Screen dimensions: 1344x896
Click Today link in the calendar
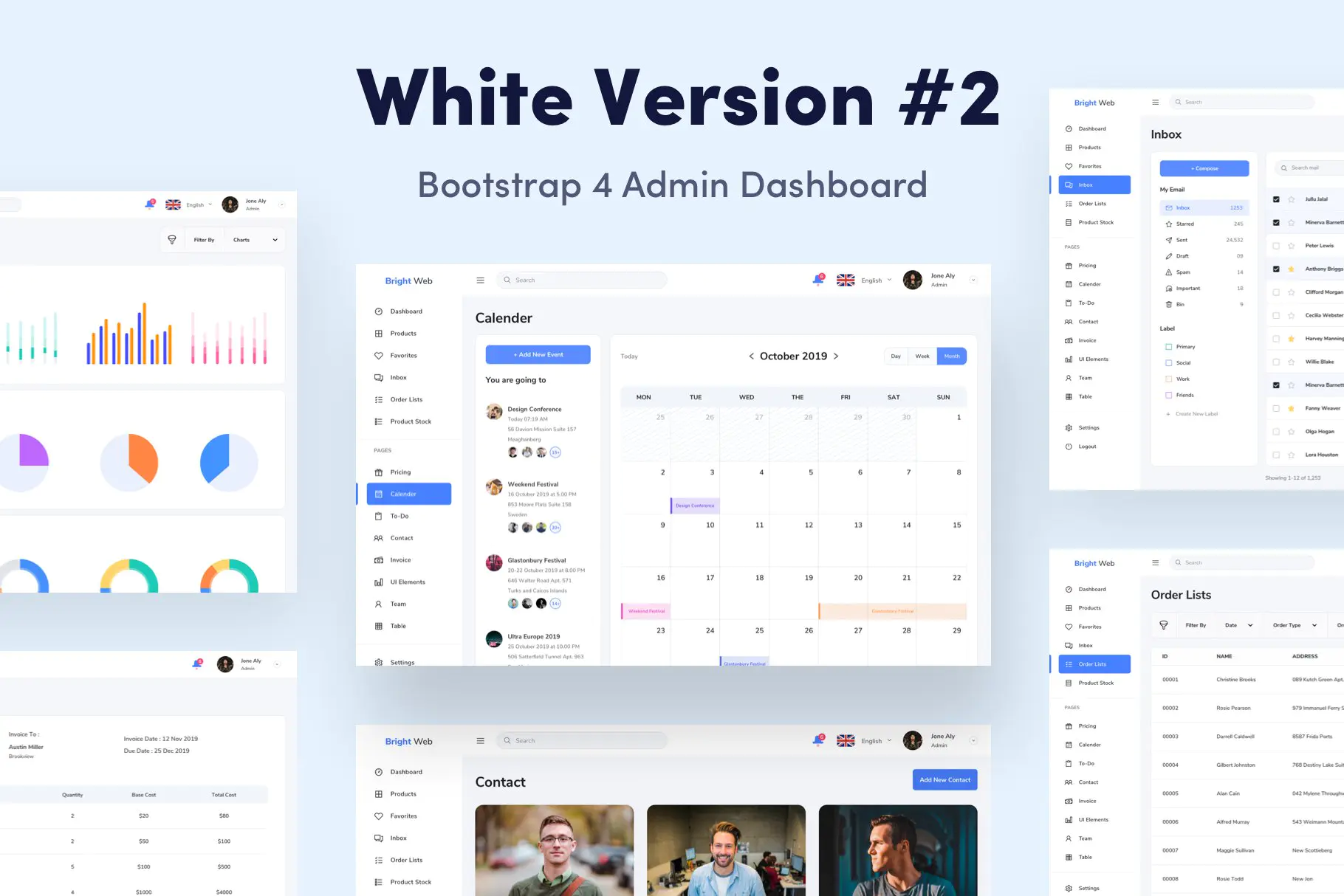point(629,356)
